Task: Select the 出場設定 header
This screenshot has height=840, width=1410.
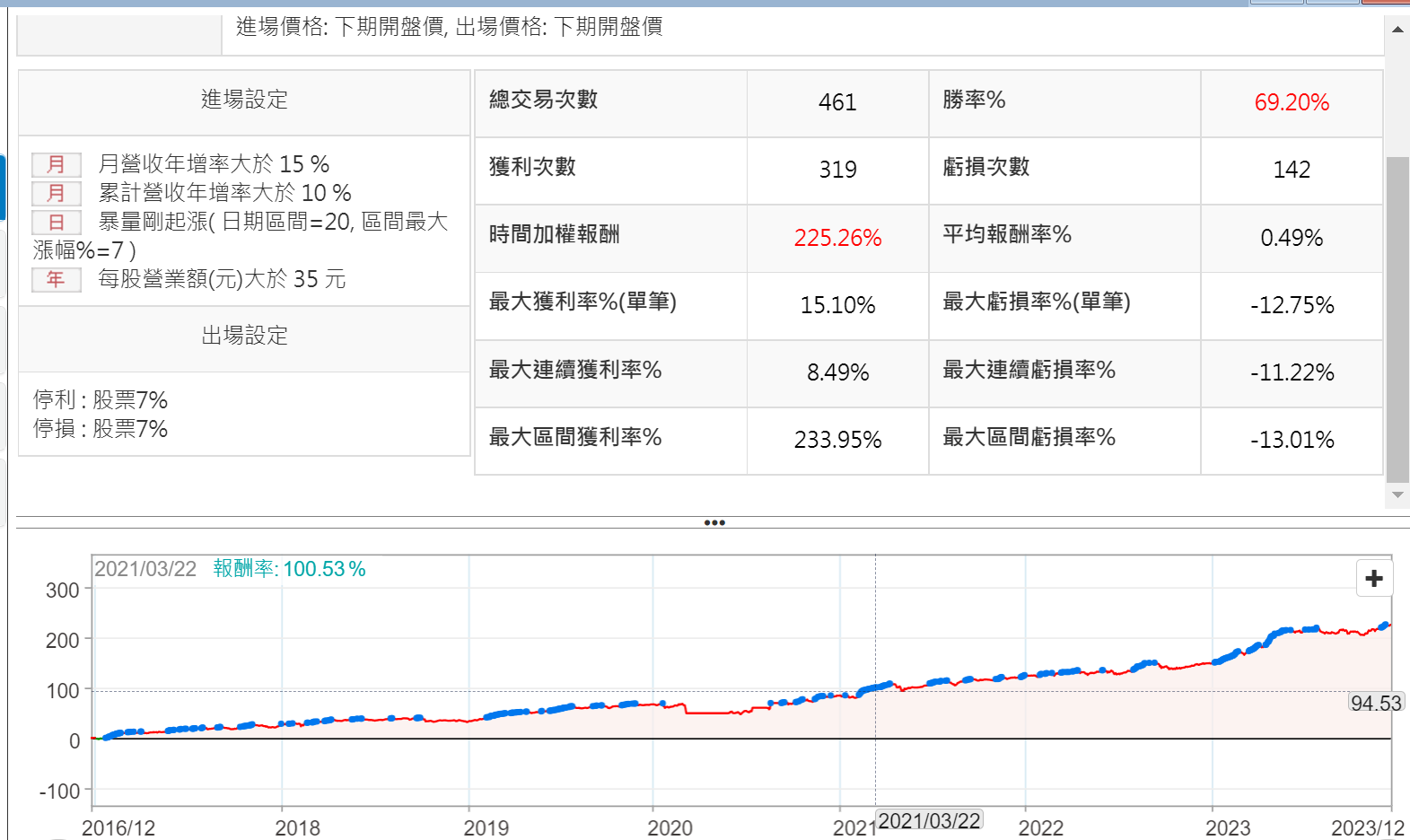Action: (x=244, y=336)
